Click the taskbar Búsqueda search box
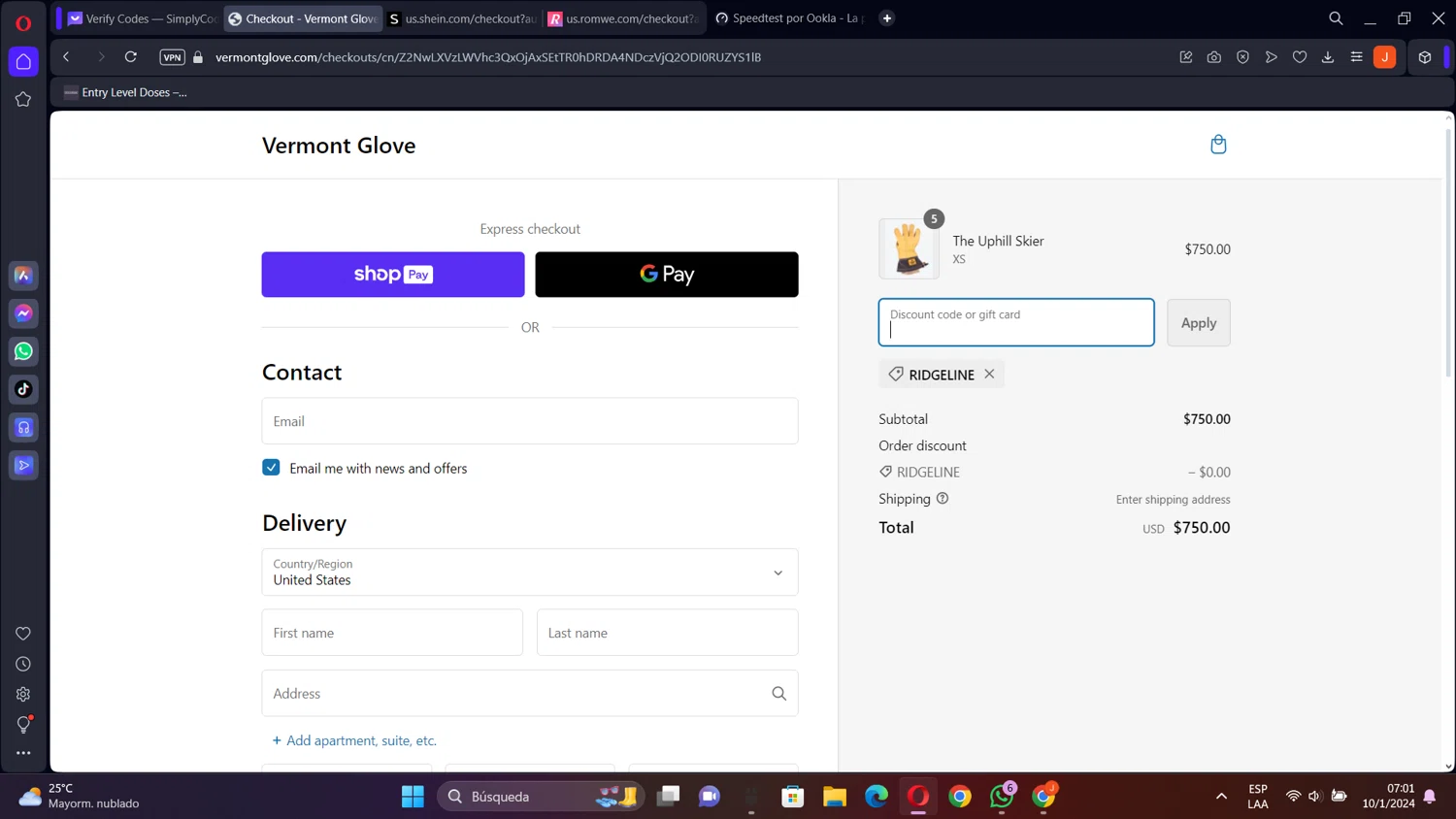Screen dimensions: 1456x819 point(542,797)
